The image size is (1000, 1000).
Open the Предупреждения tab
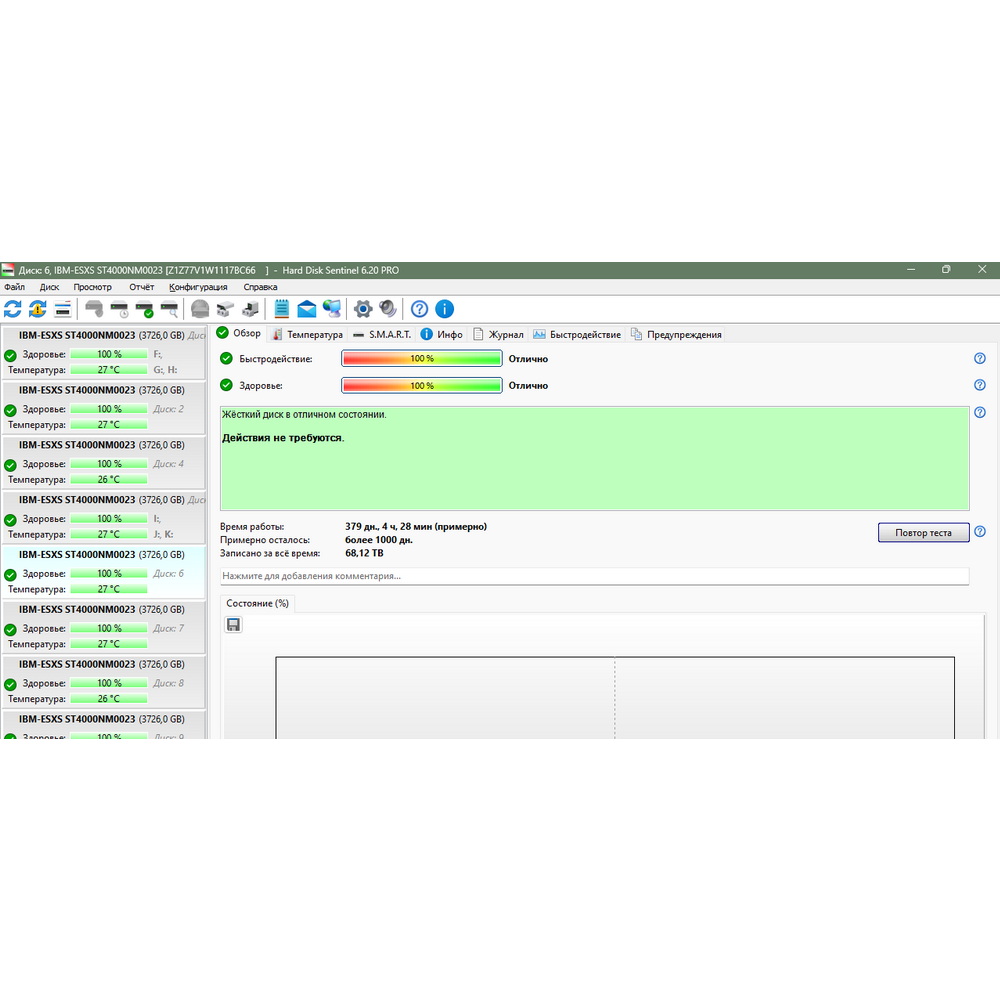coord(676,334)
